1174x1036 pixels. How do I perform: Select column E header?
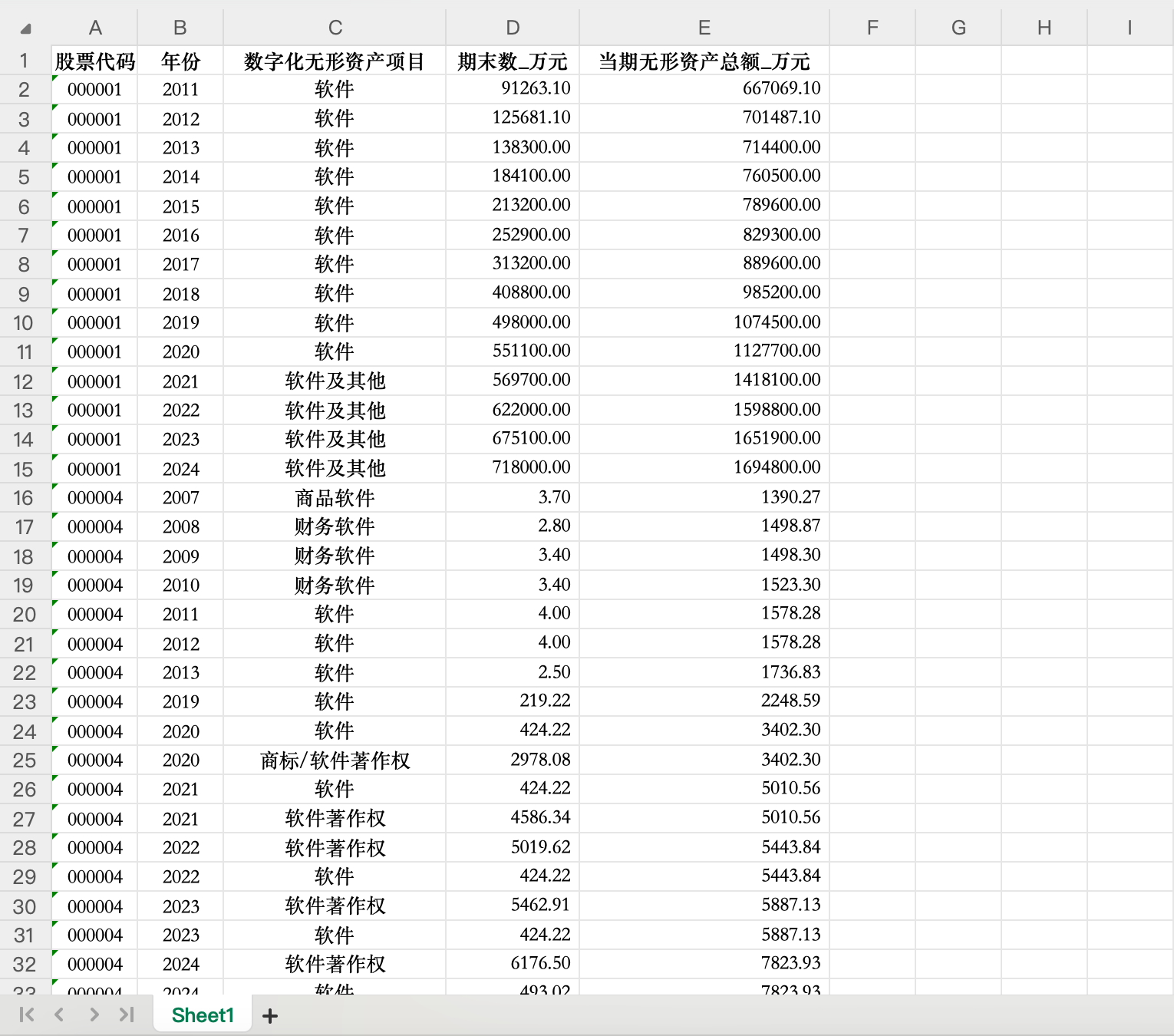point(704,28)
